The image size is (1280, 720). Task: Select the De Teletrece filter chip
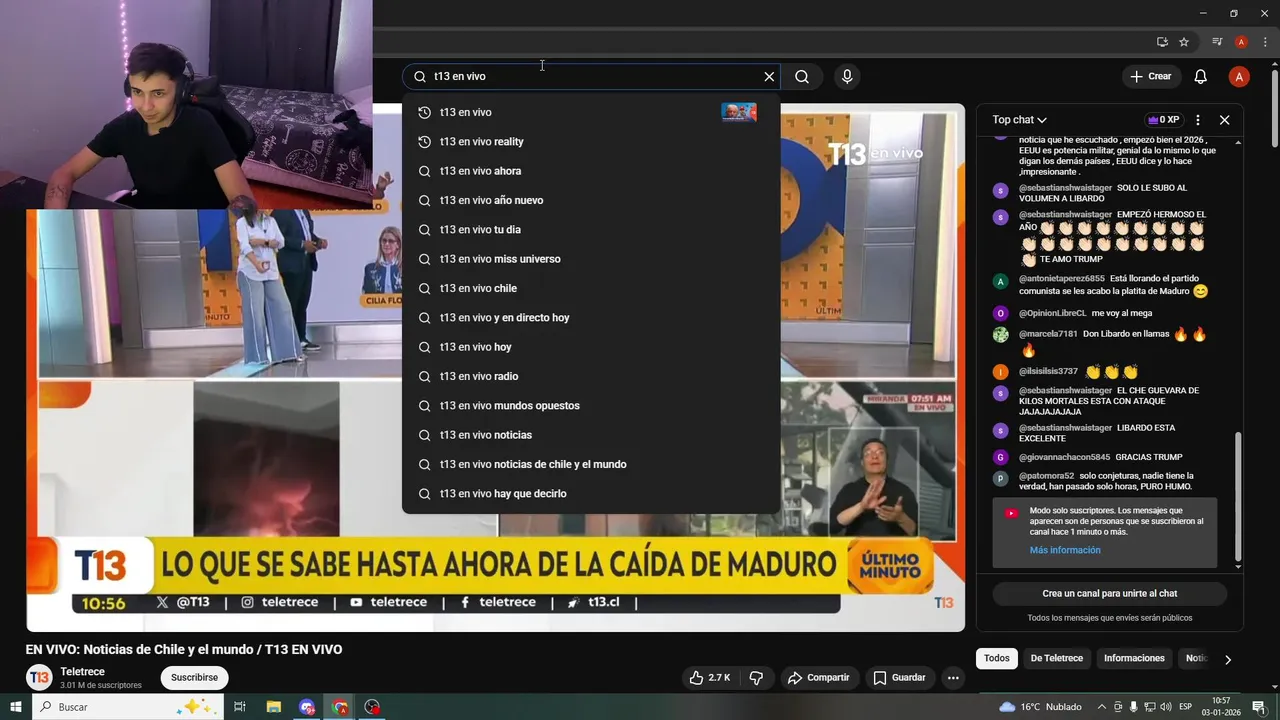(x=1056, y=658)
